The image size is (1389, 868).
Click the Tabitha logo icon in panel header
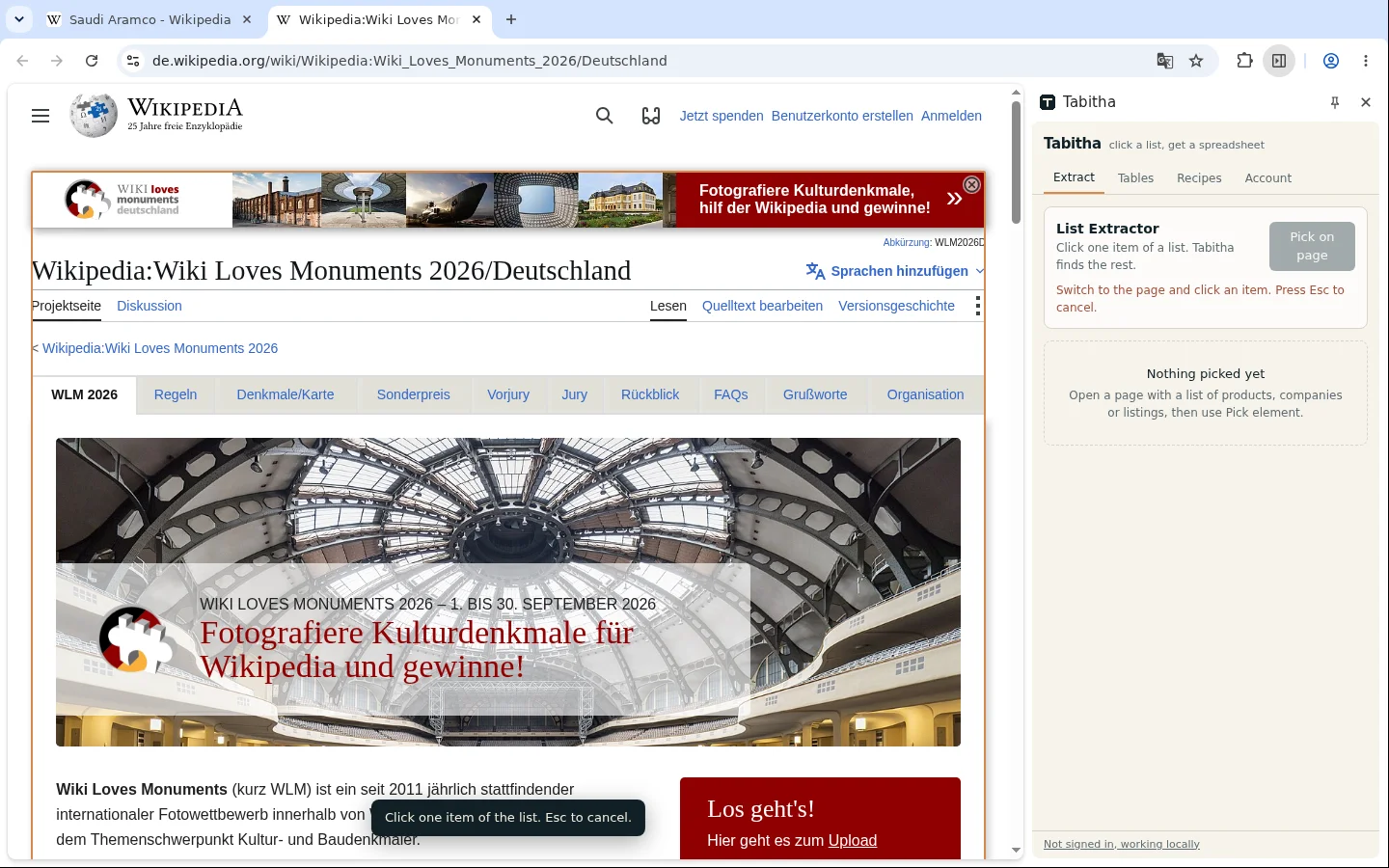pos(1048,102)
